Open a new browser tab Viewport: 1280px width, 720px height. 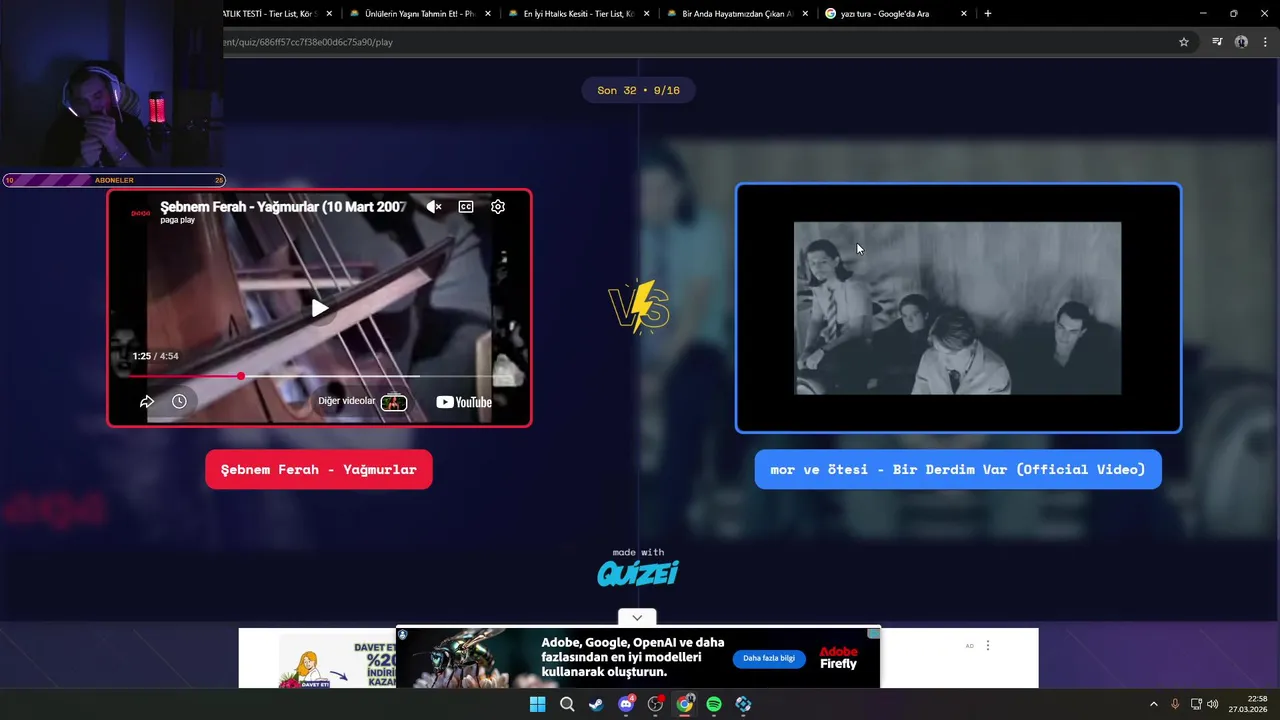[x=988, y=14]
